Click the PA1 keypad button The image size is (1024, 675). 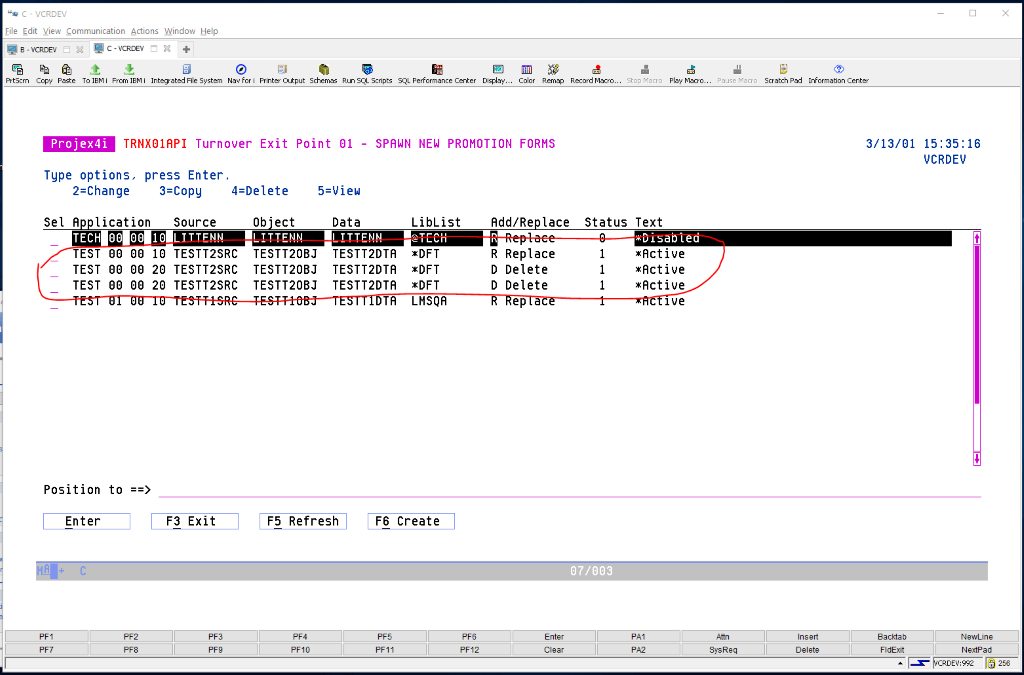[638, 636]
